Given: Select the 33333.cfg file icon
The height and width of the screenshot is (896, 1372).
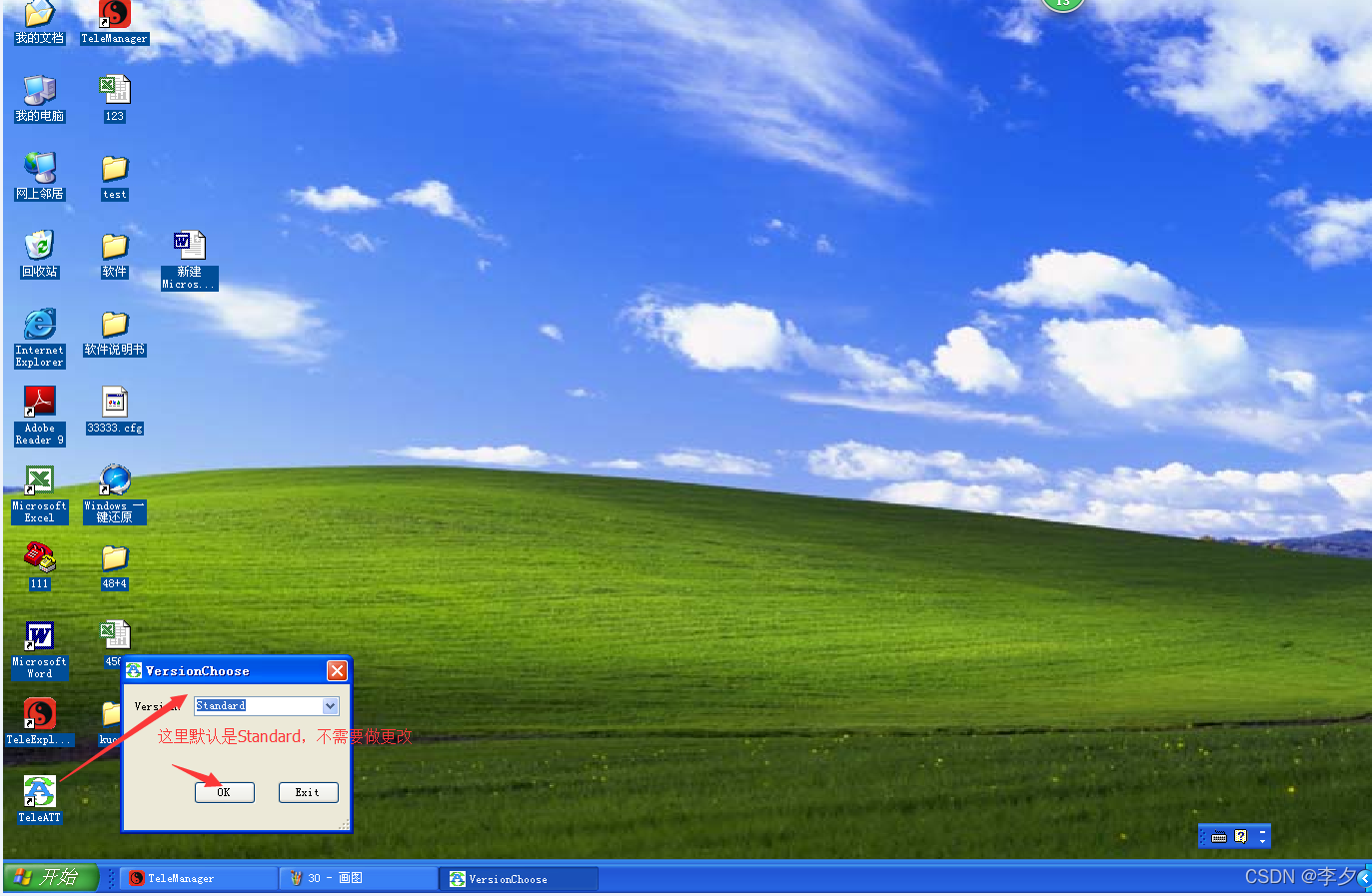Looking at the screenshot, I should 115,411.
